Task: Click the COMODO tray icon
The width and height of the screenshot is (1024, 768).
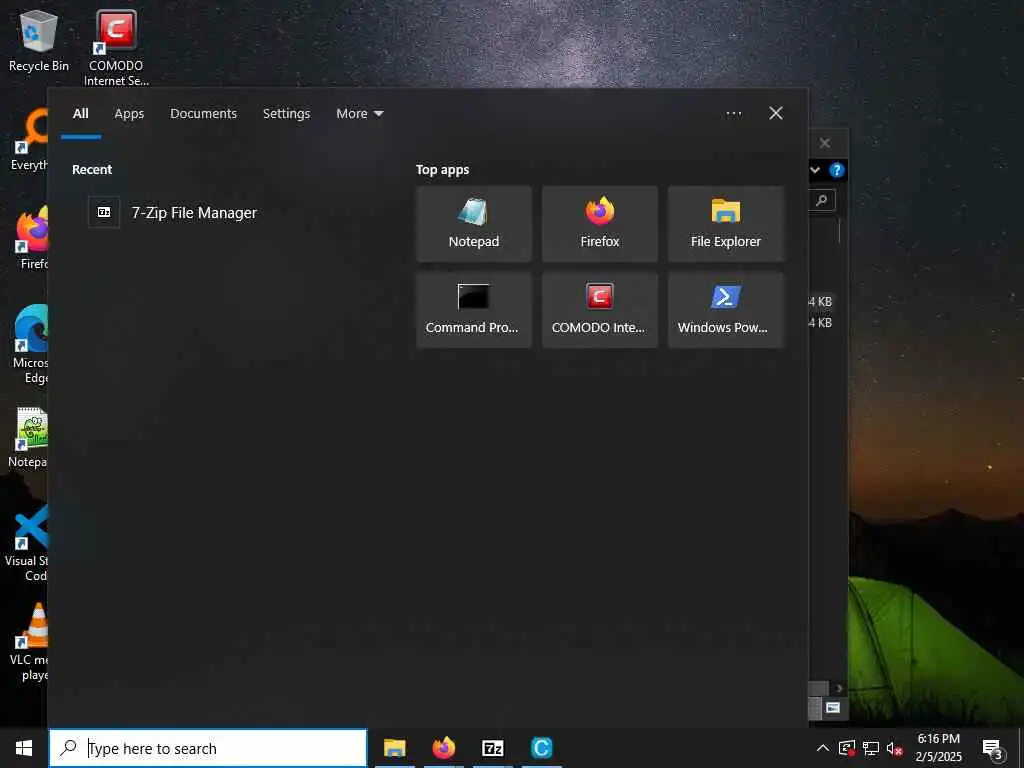Action: click(847, 748)
